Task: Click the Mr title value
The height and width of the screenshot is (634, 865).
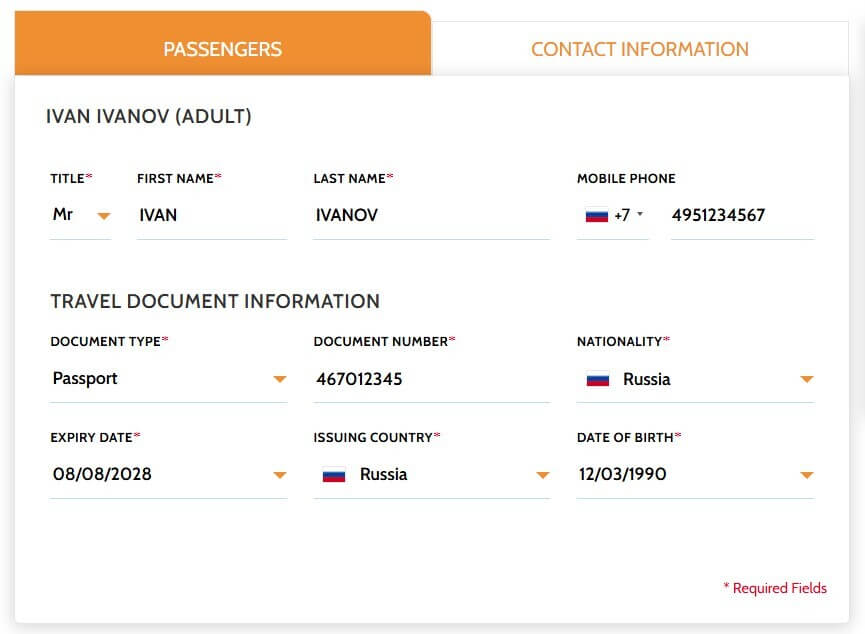Action: pyautogui.click(x=63, y=214)
